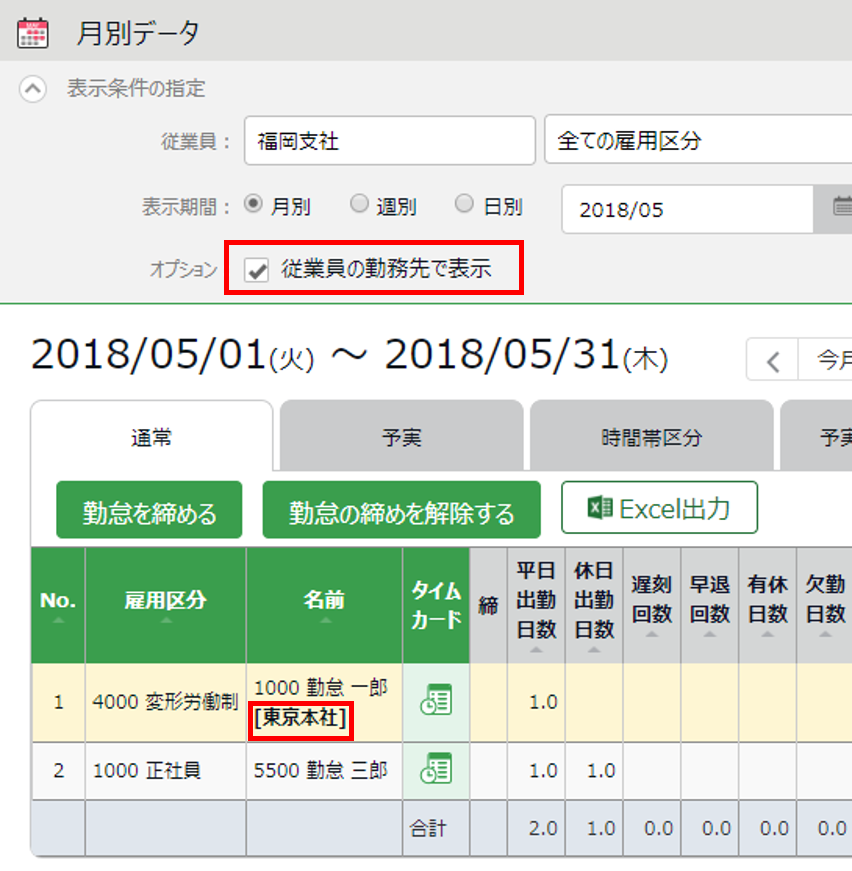Image resolution: width=852 pixels, height=871 pixels.
Task: Sort by 雇用区分 column
Action: (165, 621)
